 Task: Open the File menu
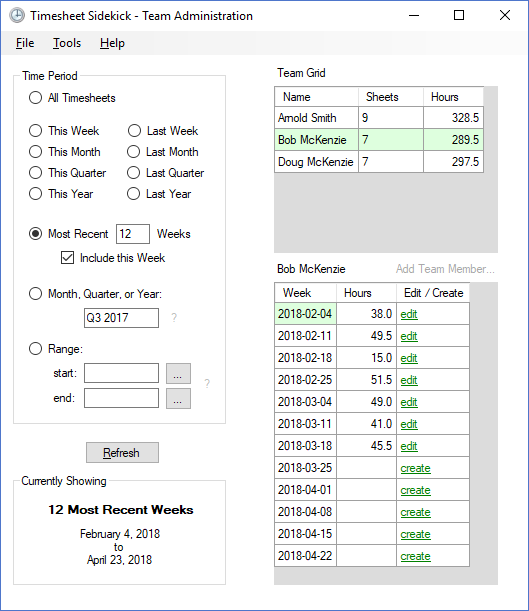(25, 43)
